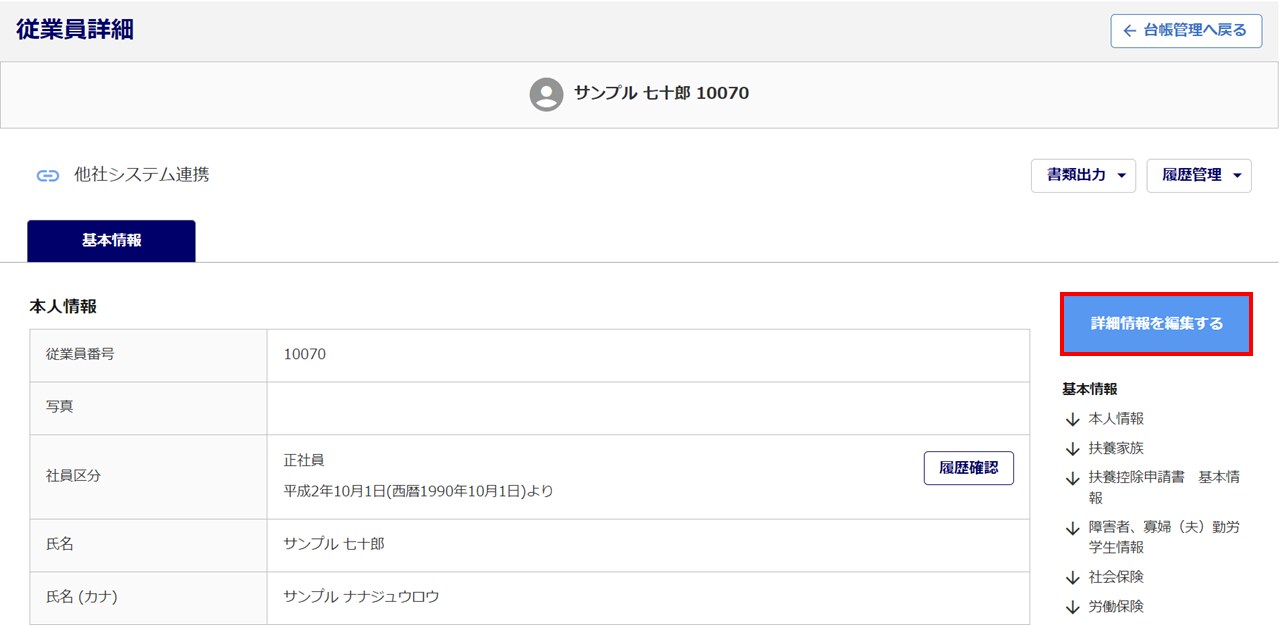Click the arrow icon beside 本人情報

[1073, 420]
